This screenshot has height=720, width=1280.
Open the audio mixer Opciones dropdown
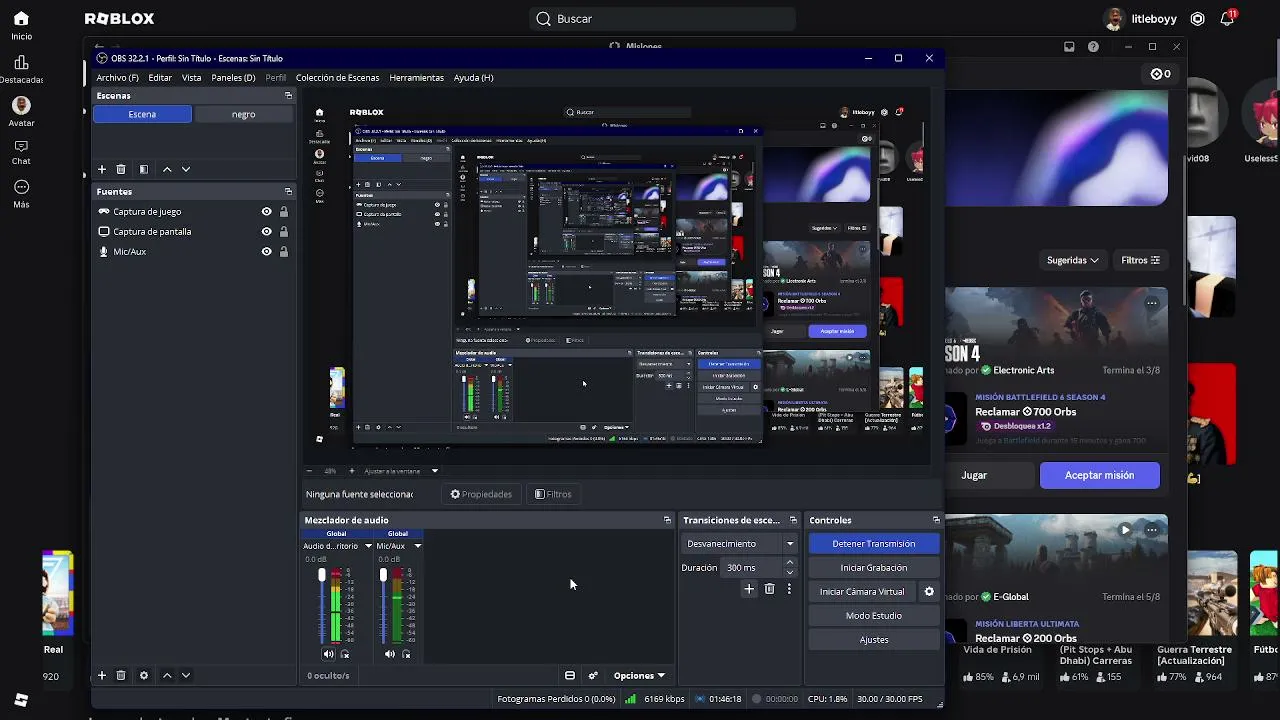click(639, 676)
